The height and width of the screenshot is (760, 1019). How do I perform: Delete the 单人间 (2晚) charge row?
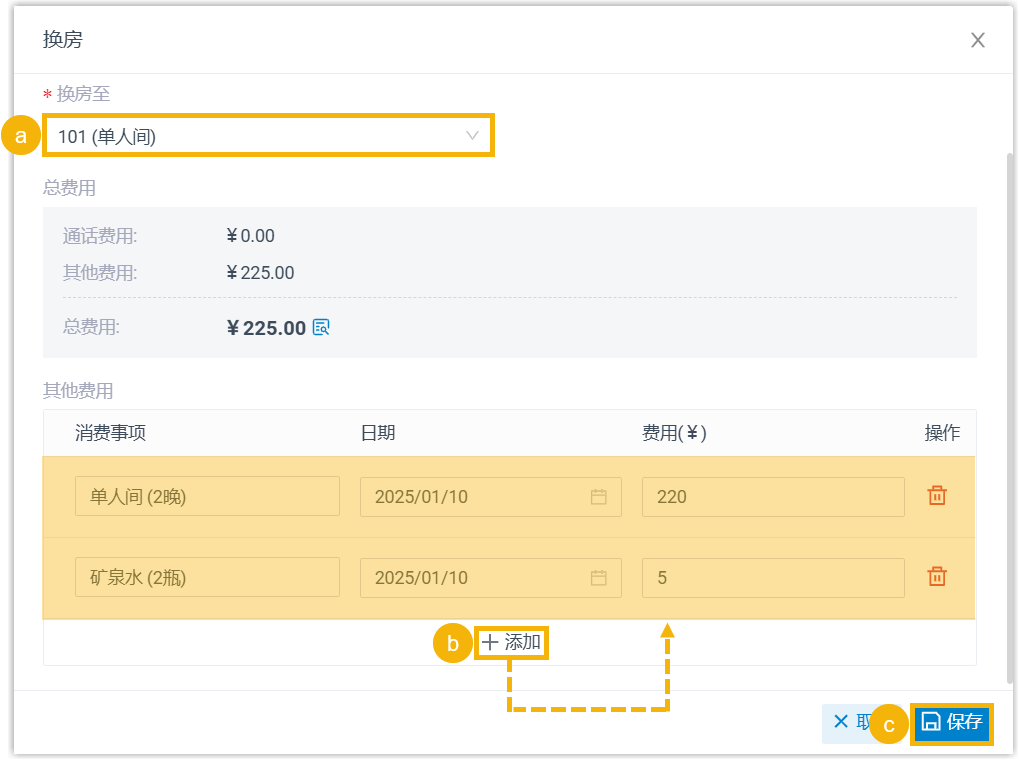(x=937, y=496)
